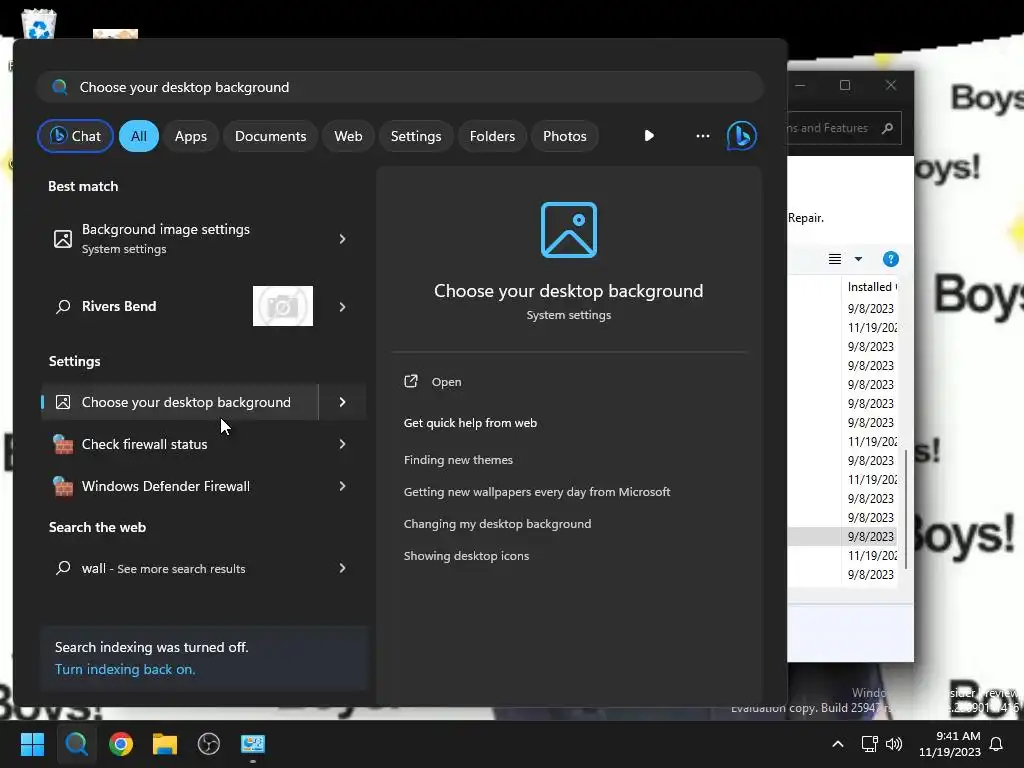Select highlighted 9/8/2023 row in list
The height and width of the screenshot is (768, 1024).
coord(842,536)
